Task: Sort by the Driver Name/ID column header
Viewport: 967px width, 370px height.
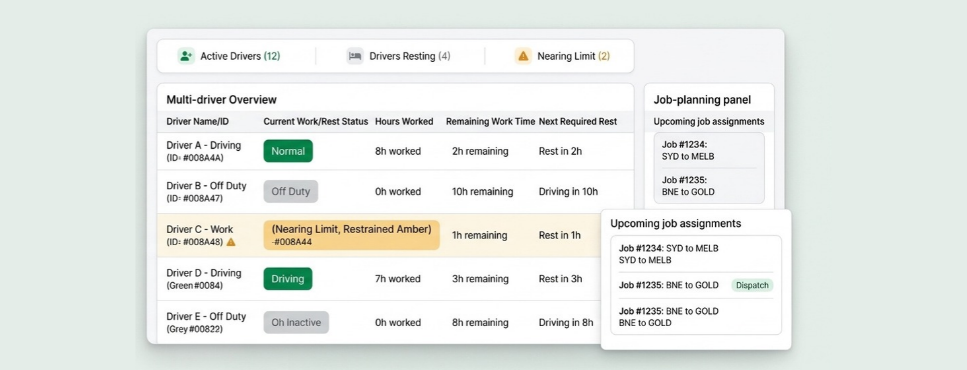Action: coord(197,121)
